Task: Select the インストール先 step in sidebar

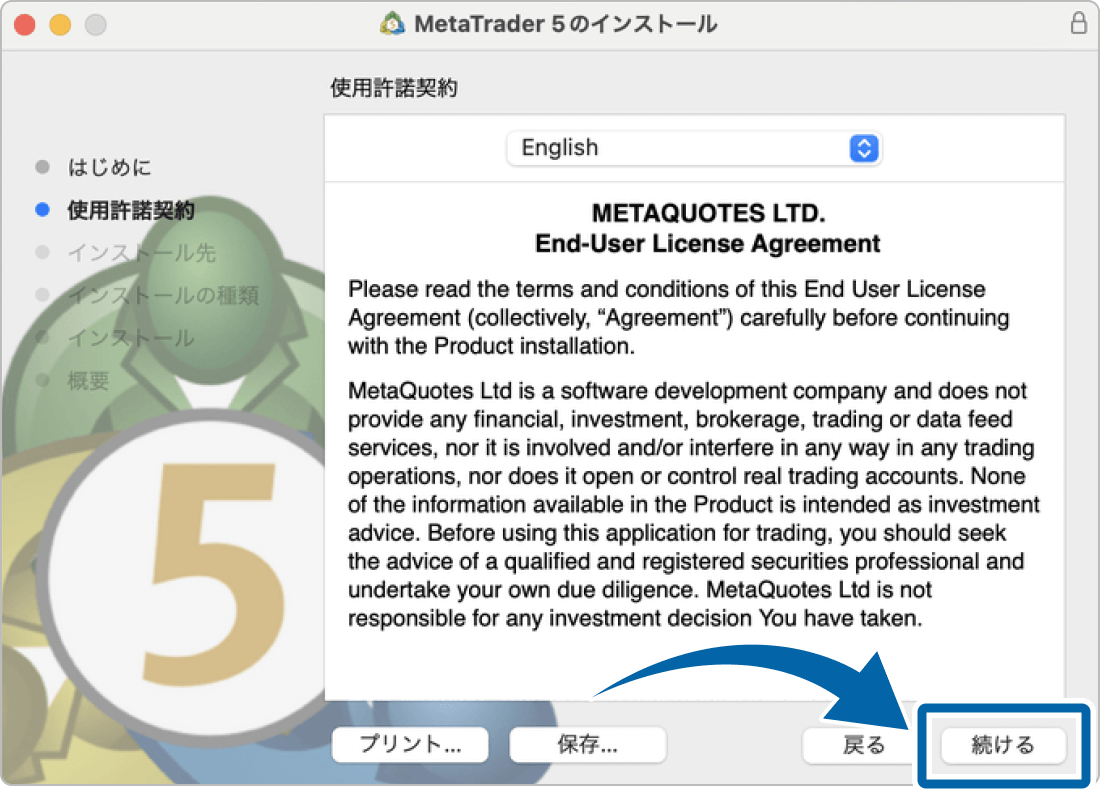Action: 141,253
